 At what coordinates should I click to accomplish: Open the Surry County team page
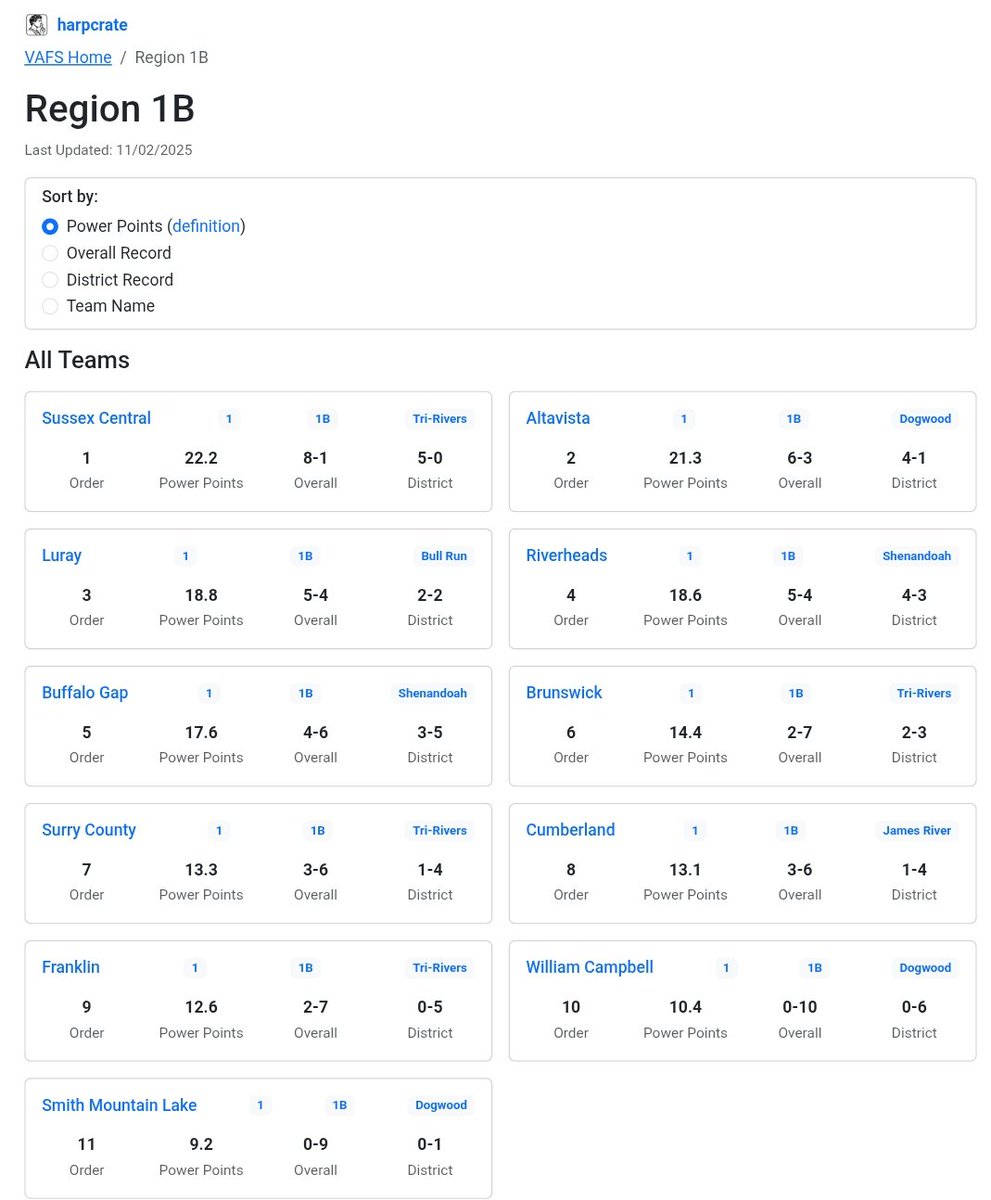[x=89, y=830]
